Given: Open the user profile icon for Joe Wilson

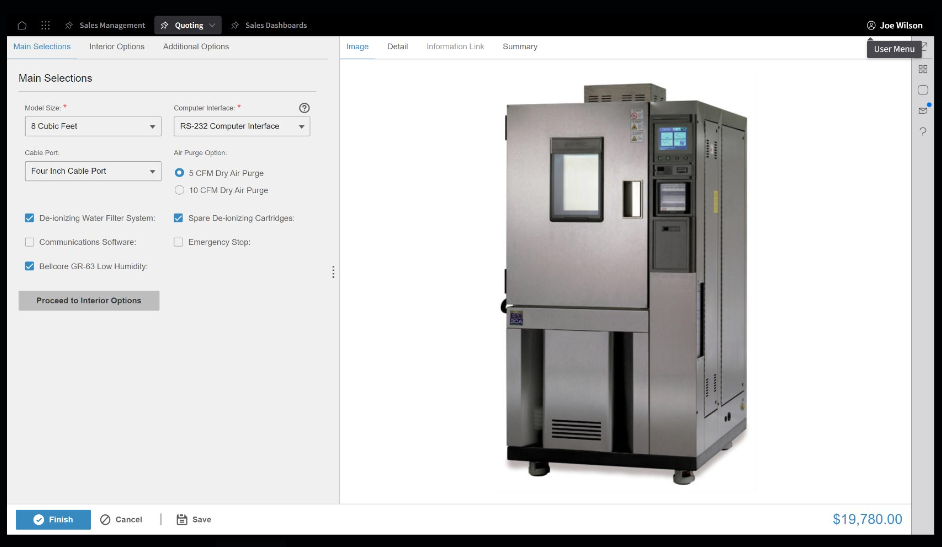Looking at the screenshot, I should (x=871, y=25).
